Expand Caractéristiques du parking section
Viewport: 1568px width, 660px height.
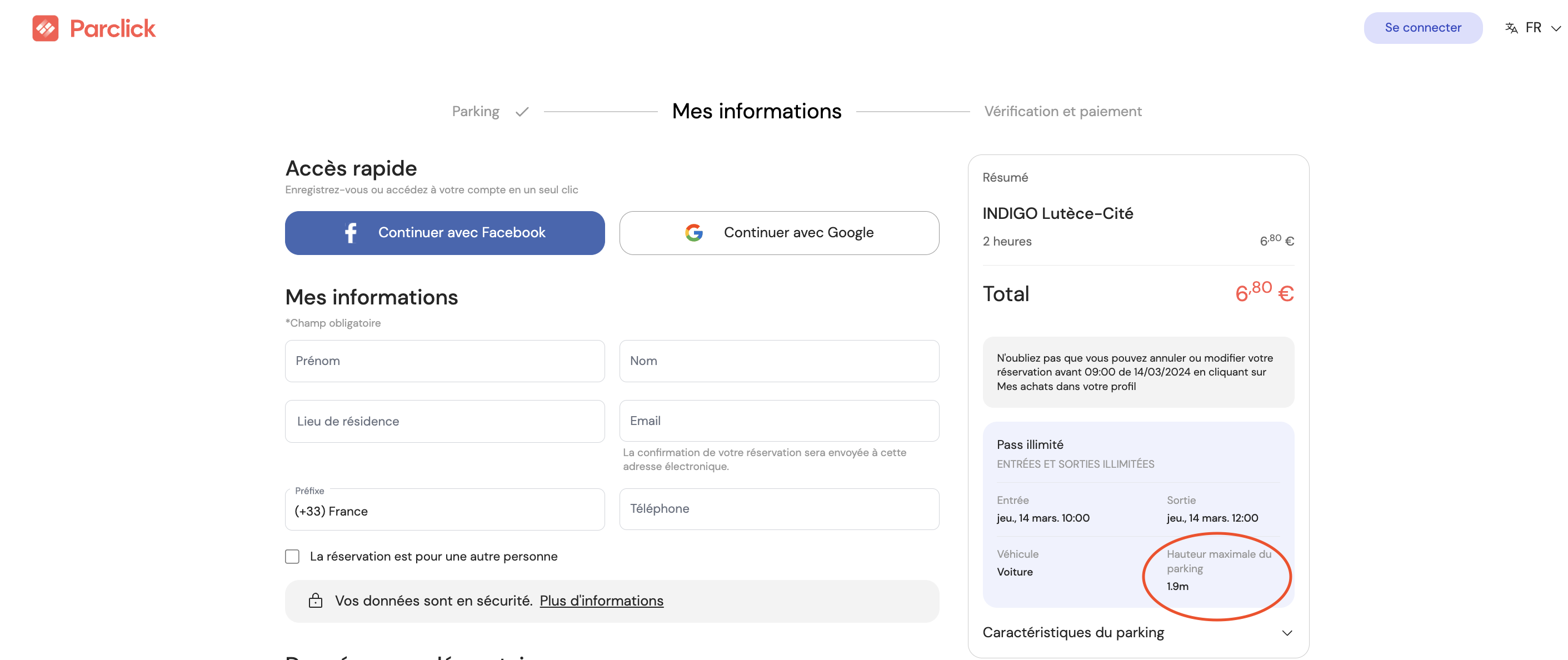(1137, 633)
